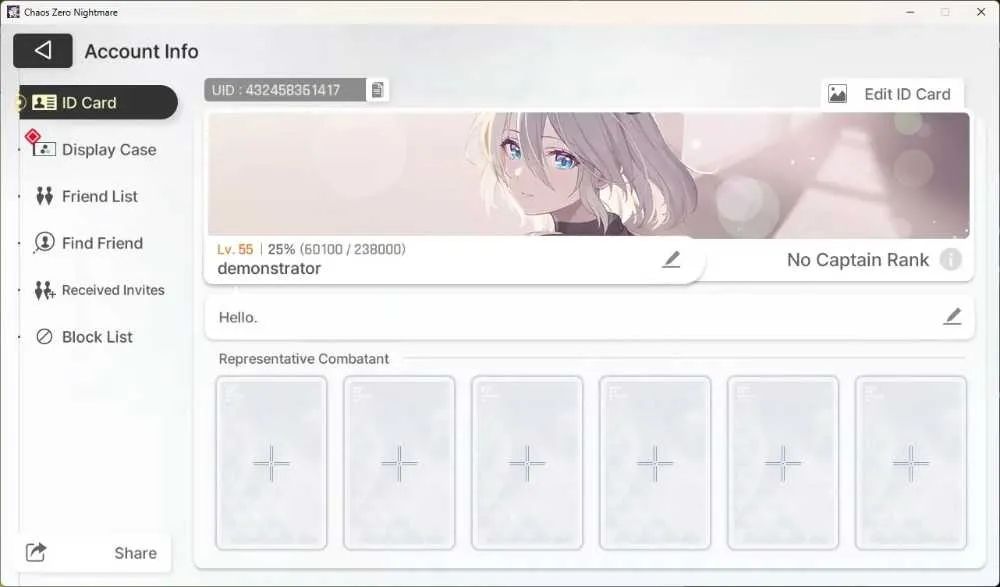Click the Account Info title
1000x587 pixels.
coord(142,51)
